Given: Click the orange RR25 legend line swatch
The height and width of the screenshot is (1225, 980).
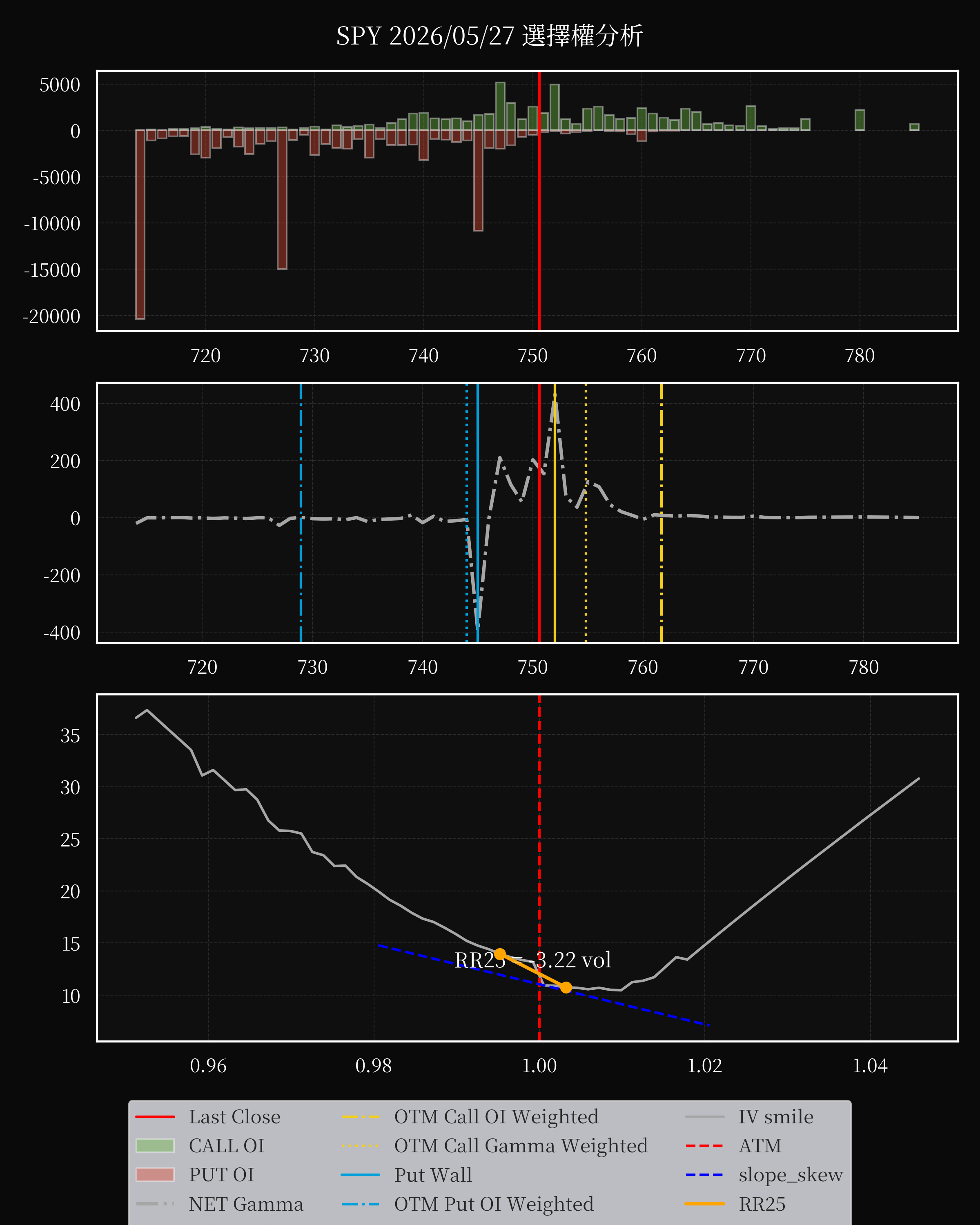Looking at the screenshot, I should click(704, 1204).
